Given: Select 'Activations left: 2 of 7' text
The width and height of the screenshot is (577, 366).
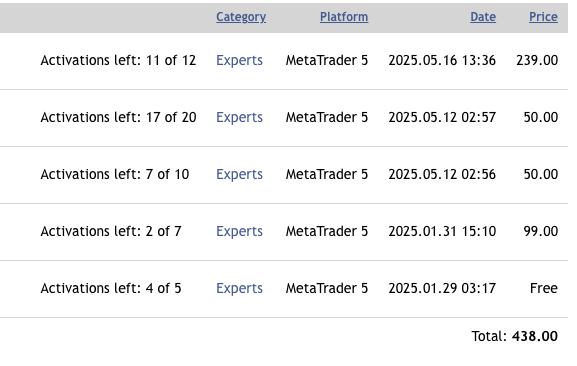Looking at the screenshot, I should [x=111, y=231].
